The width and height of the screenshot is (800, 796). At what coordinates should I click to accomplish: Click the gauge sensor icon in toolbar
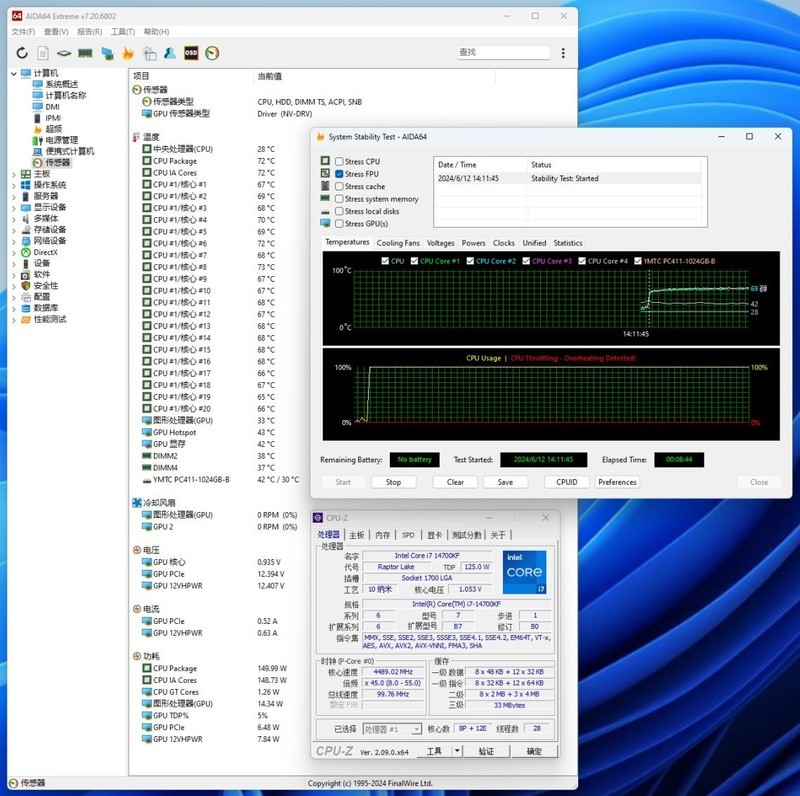tap(212, 53)
